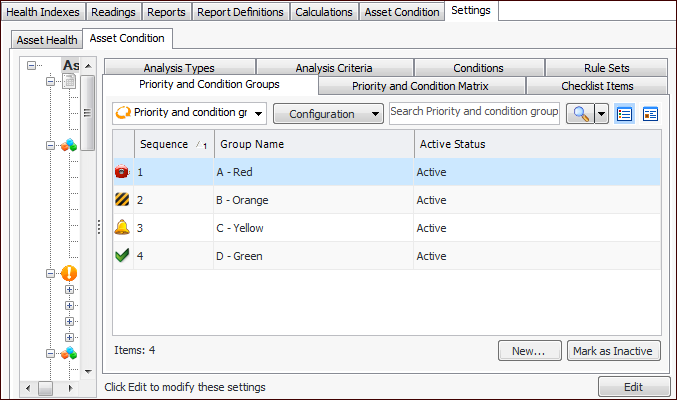Click the Mark as Inactive button
Viewport: 677px width, 400px height.
612,351
